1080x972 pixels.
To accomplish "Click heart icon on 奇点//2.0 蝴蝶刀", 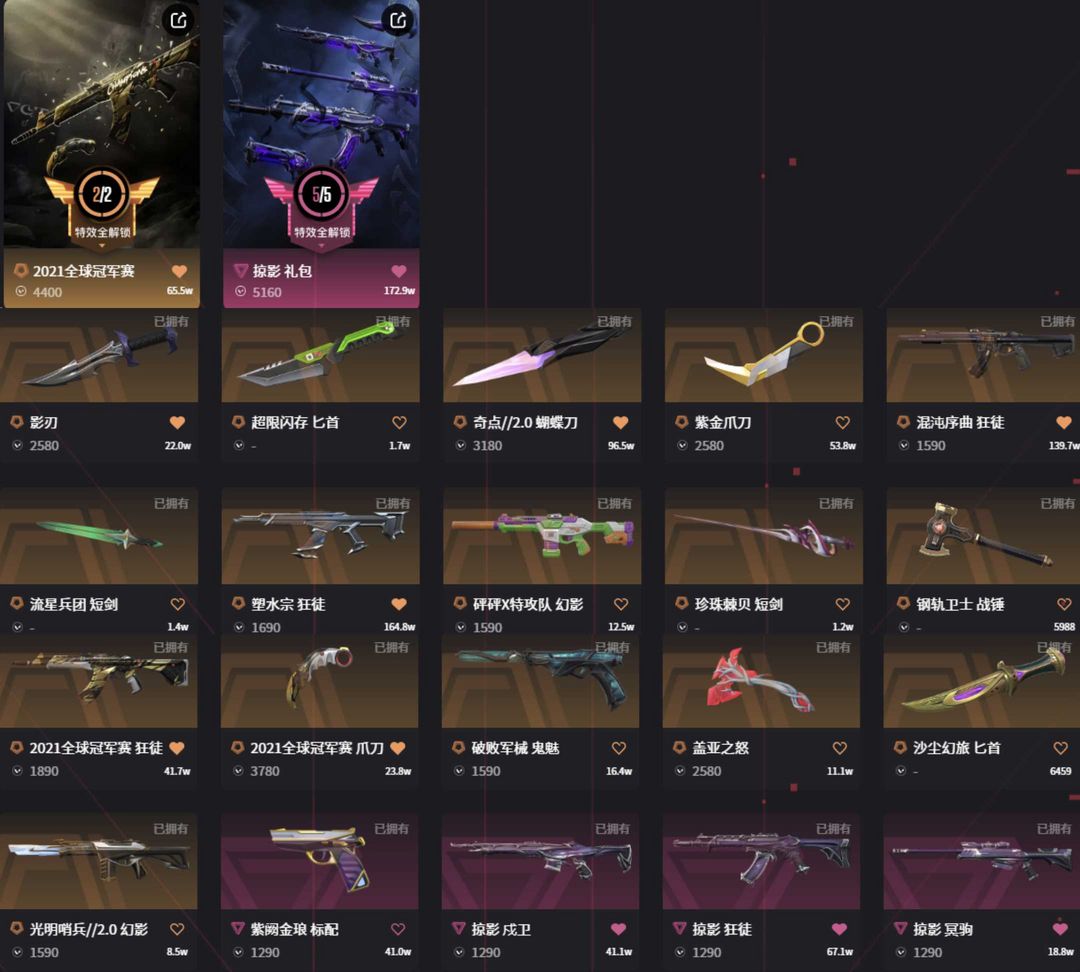I will [621, 422].
